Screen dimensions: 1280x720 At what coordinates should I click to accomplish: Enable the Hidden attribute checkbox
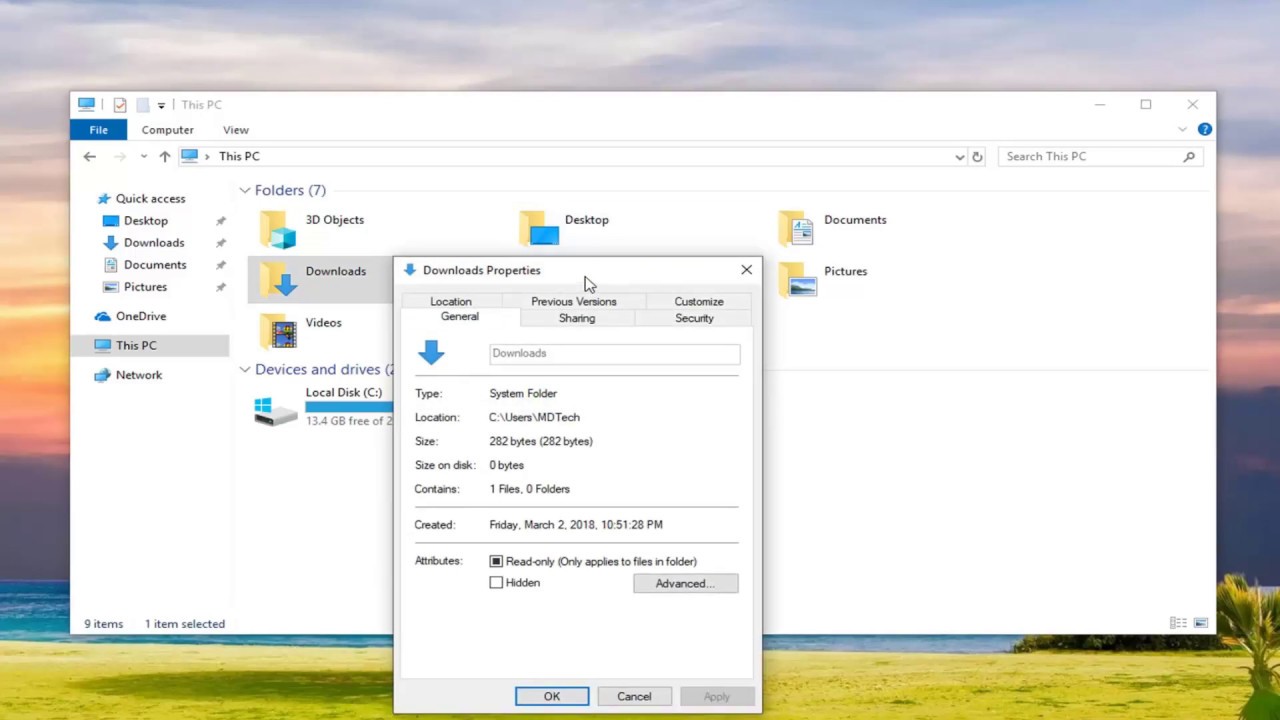coord(496,582)
